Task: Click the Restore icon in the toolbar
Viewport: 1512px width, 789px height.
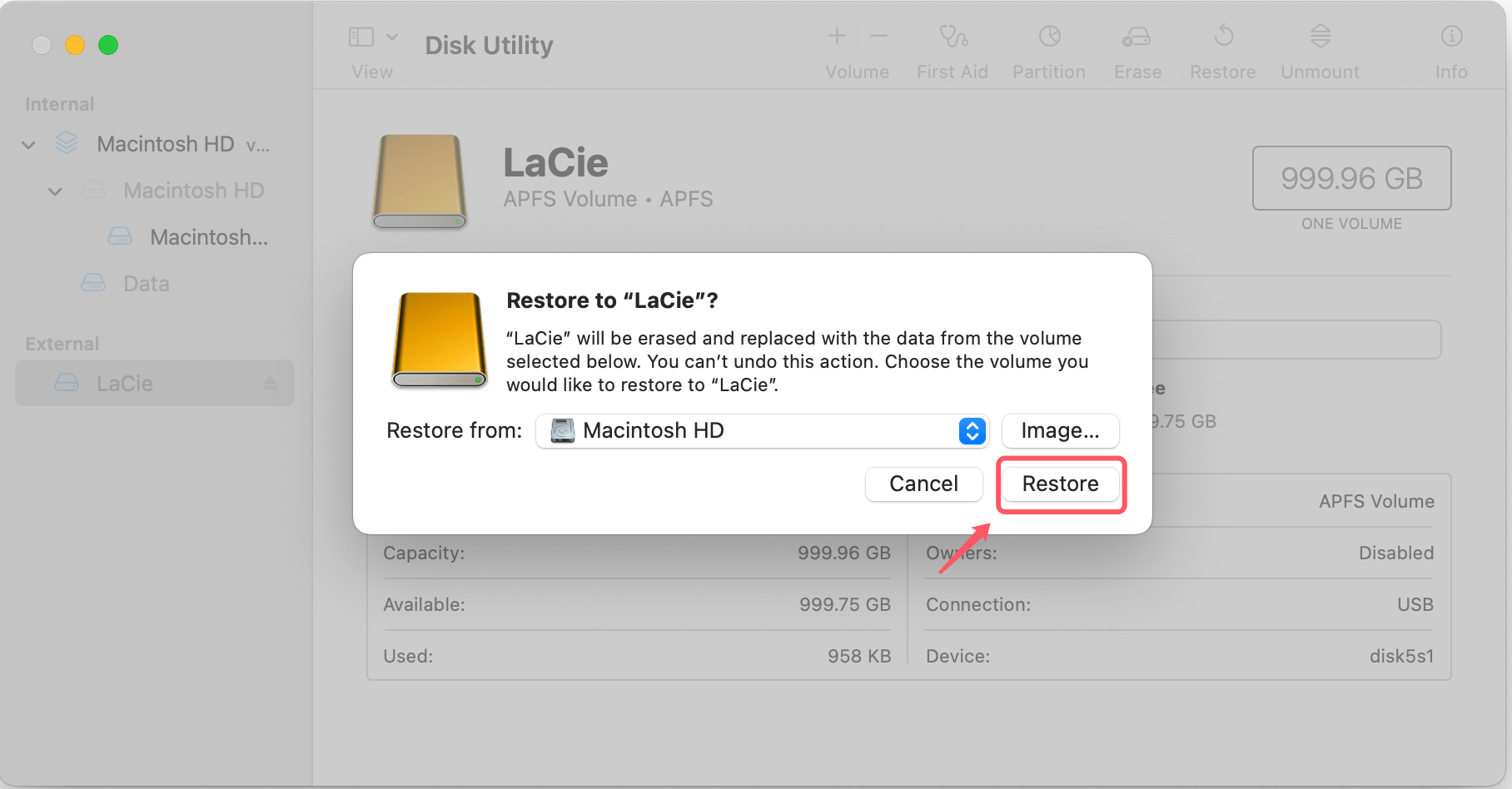Action: tap(1222, 48)
